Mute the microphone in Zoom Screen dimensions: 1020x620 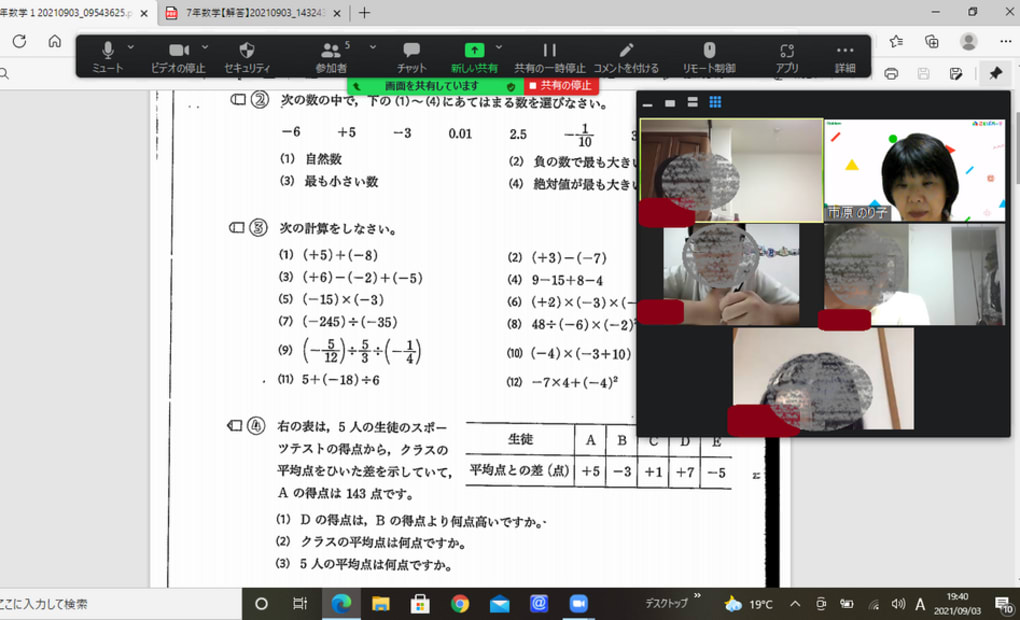(x=110, y=48)
